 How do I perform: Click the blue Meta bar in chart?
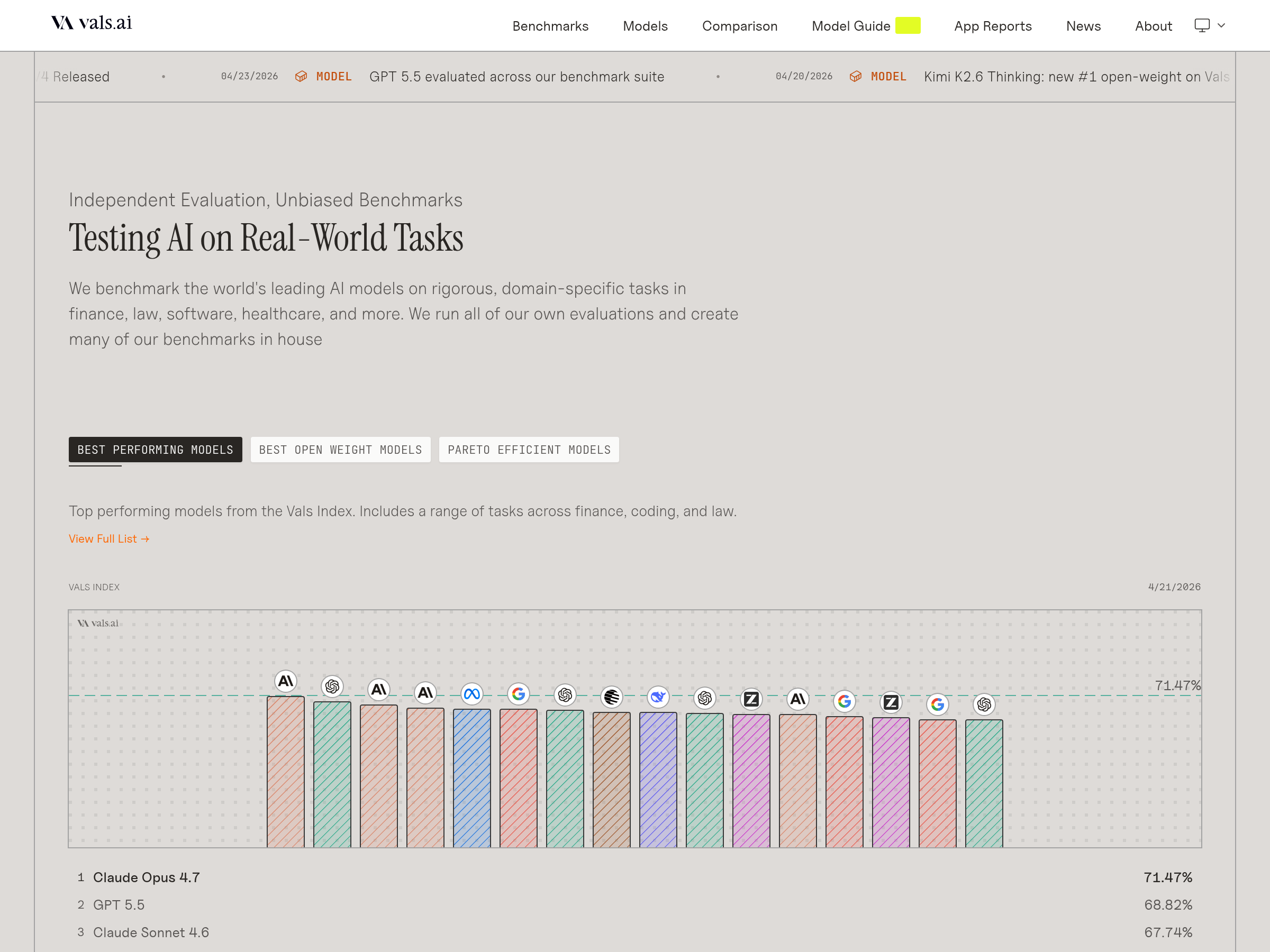(x=471, y=777)
